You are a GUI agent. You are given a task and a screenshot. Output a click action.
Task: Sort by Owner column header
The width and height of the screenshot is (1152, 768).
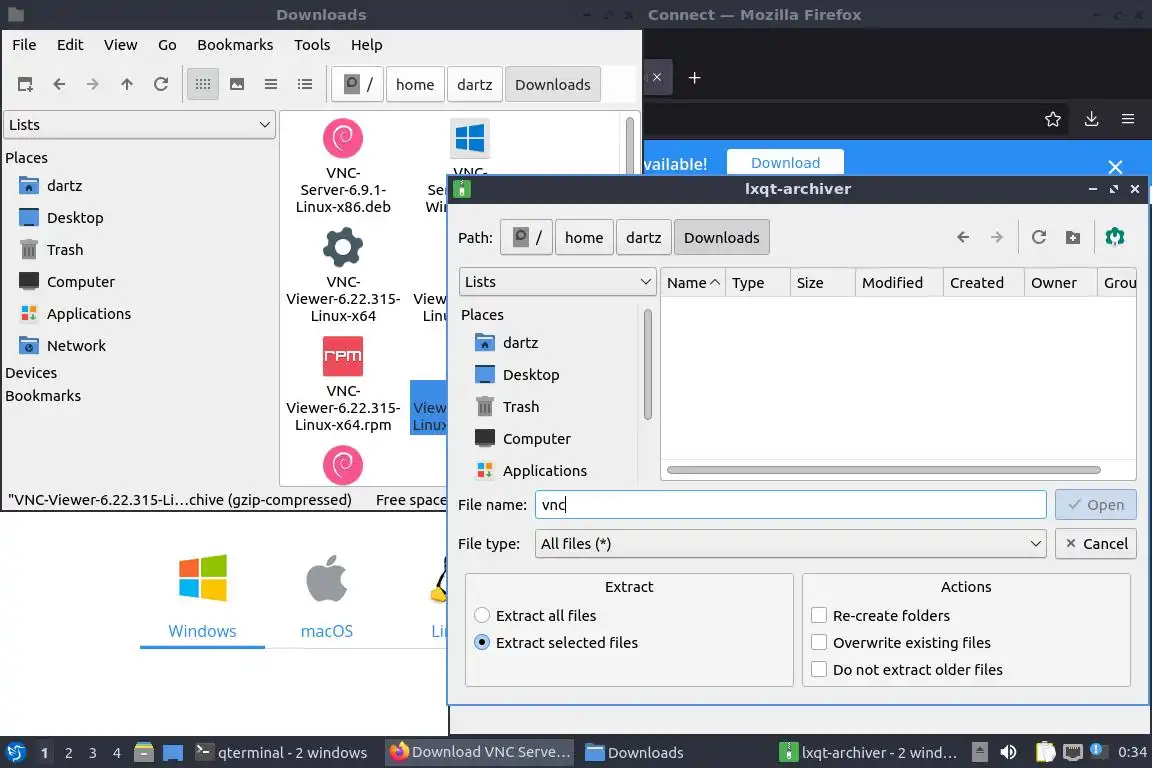tap(1060, 282)
